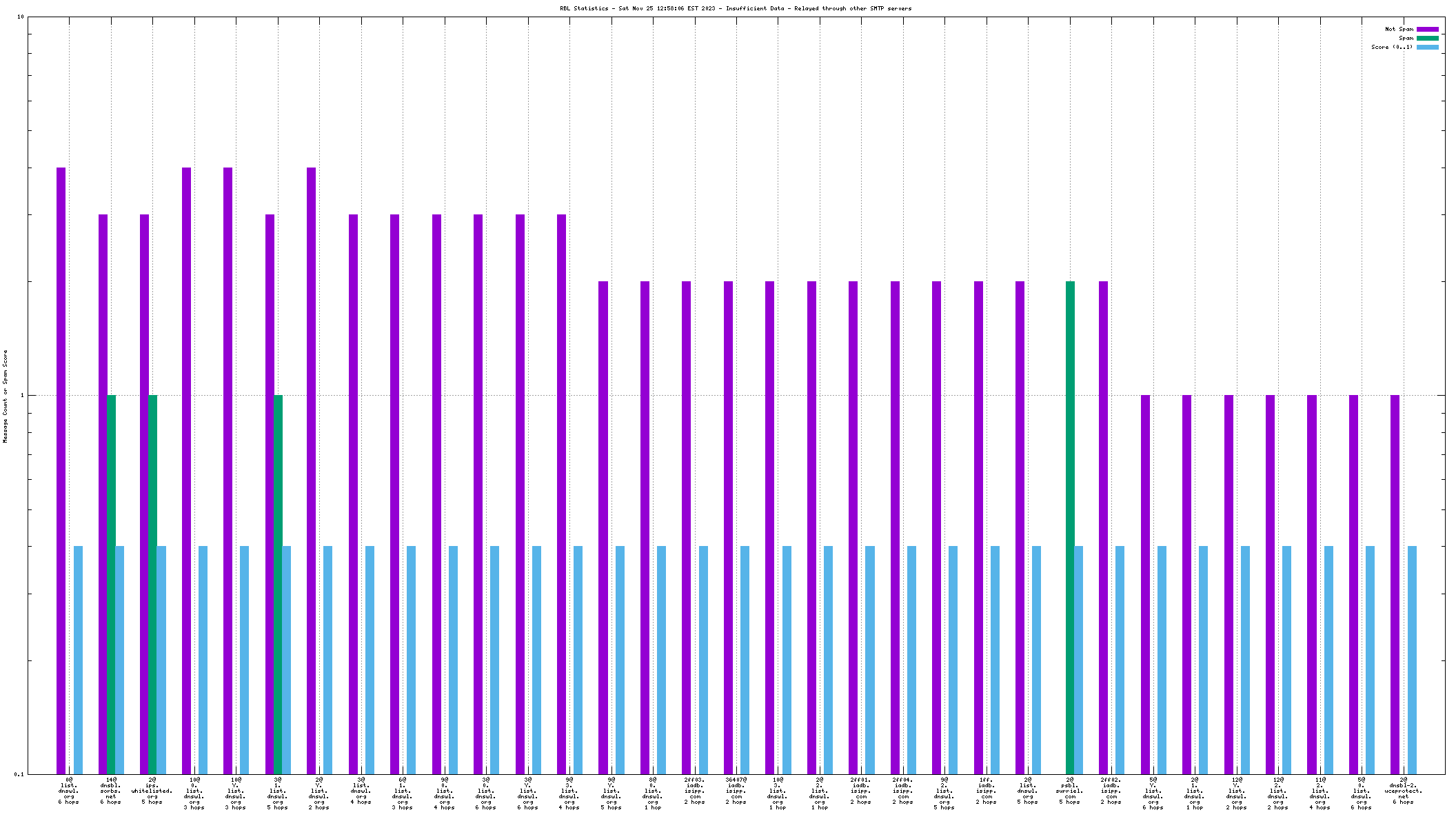
Task: Click the first purple bar for list.dnswl.org 6 hops
Action: 61,470
